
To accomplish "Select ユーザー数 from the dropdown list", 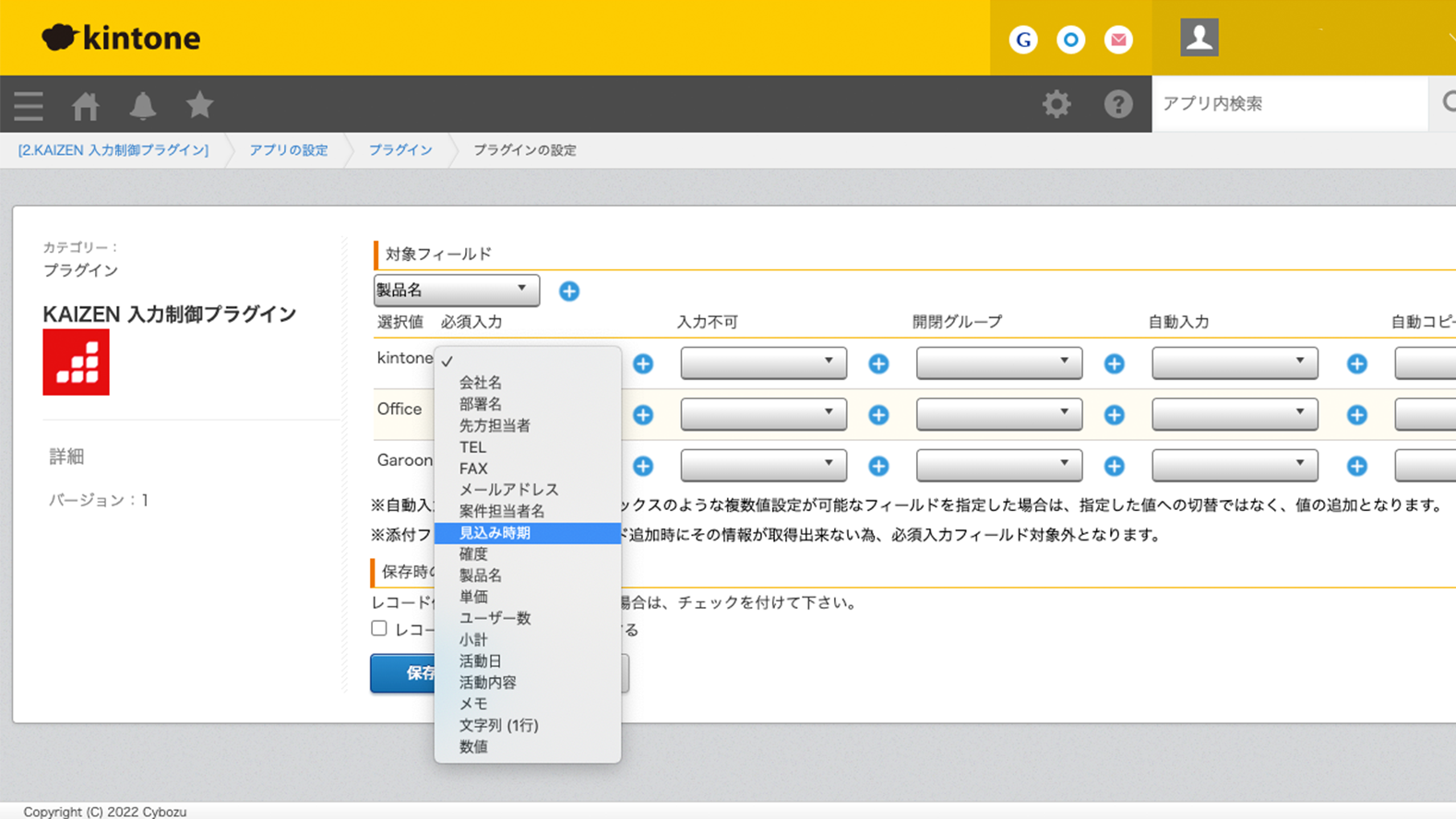I will click(528, 618).
